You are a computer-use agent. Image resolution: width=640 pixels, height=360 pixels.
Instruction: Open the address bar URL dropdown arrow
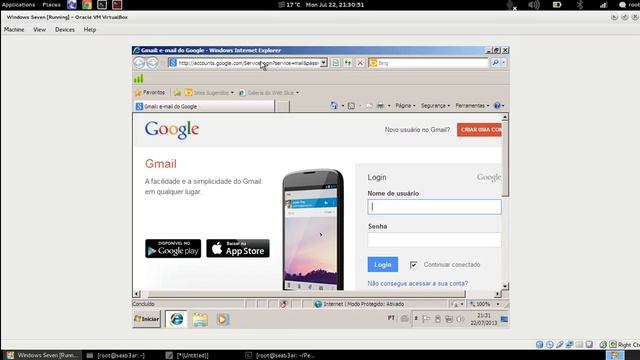point(324,63)
